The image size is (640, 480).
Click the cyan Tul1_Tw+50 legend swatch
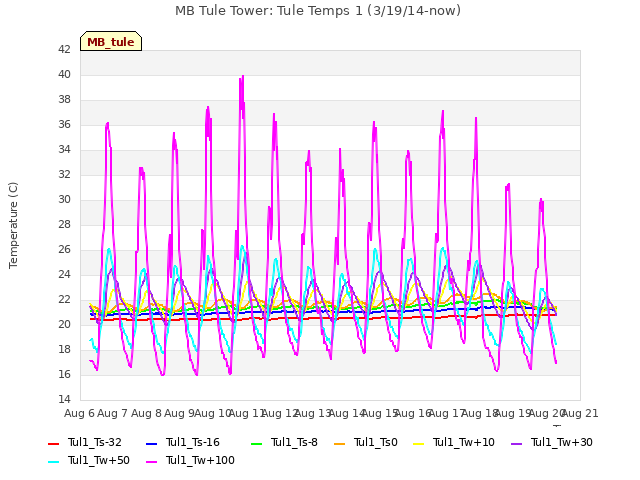click(53, 461)
